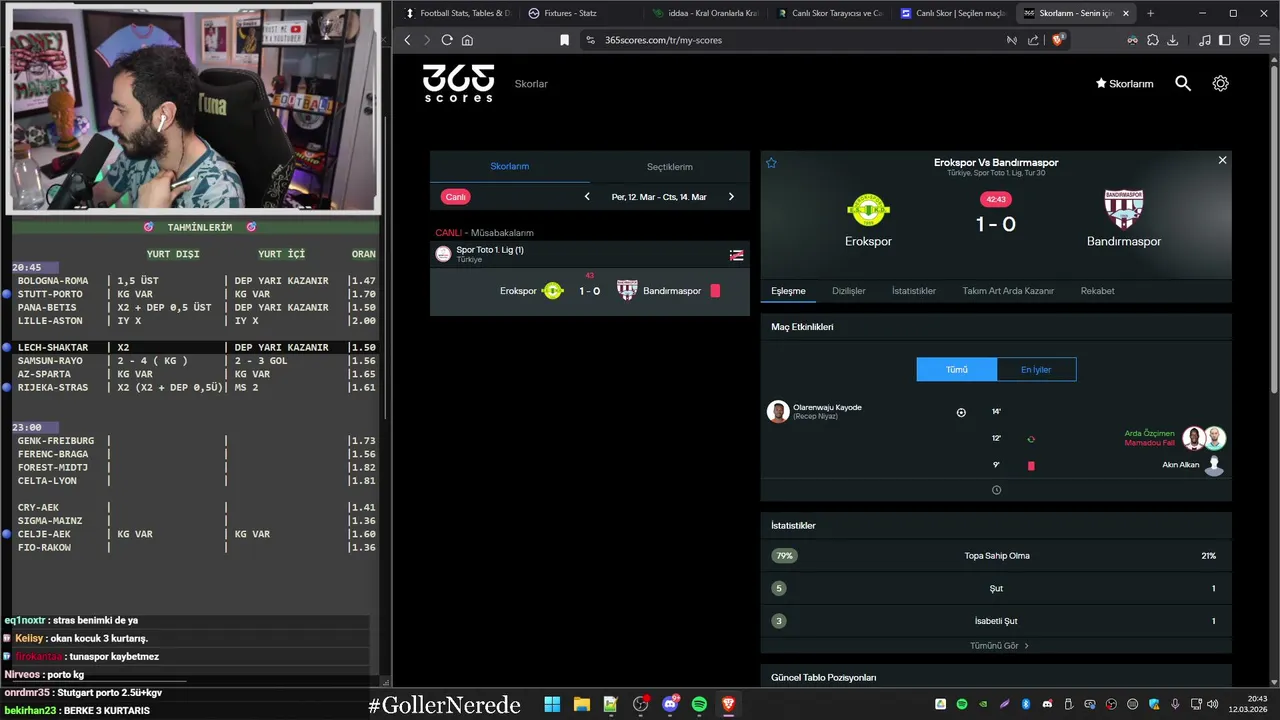Click Akın Alkan's player avatar

pos(1214,465)
